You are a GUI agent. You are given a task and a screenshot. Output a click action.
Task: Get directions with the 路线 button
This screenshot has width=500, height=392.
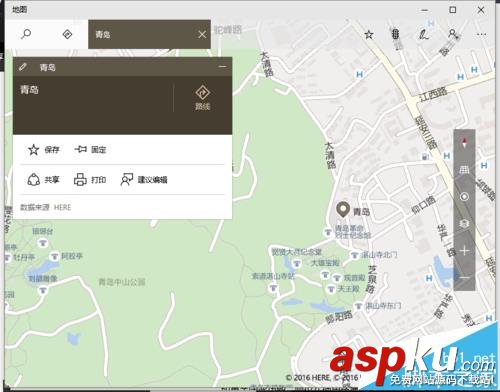(202, 98)
